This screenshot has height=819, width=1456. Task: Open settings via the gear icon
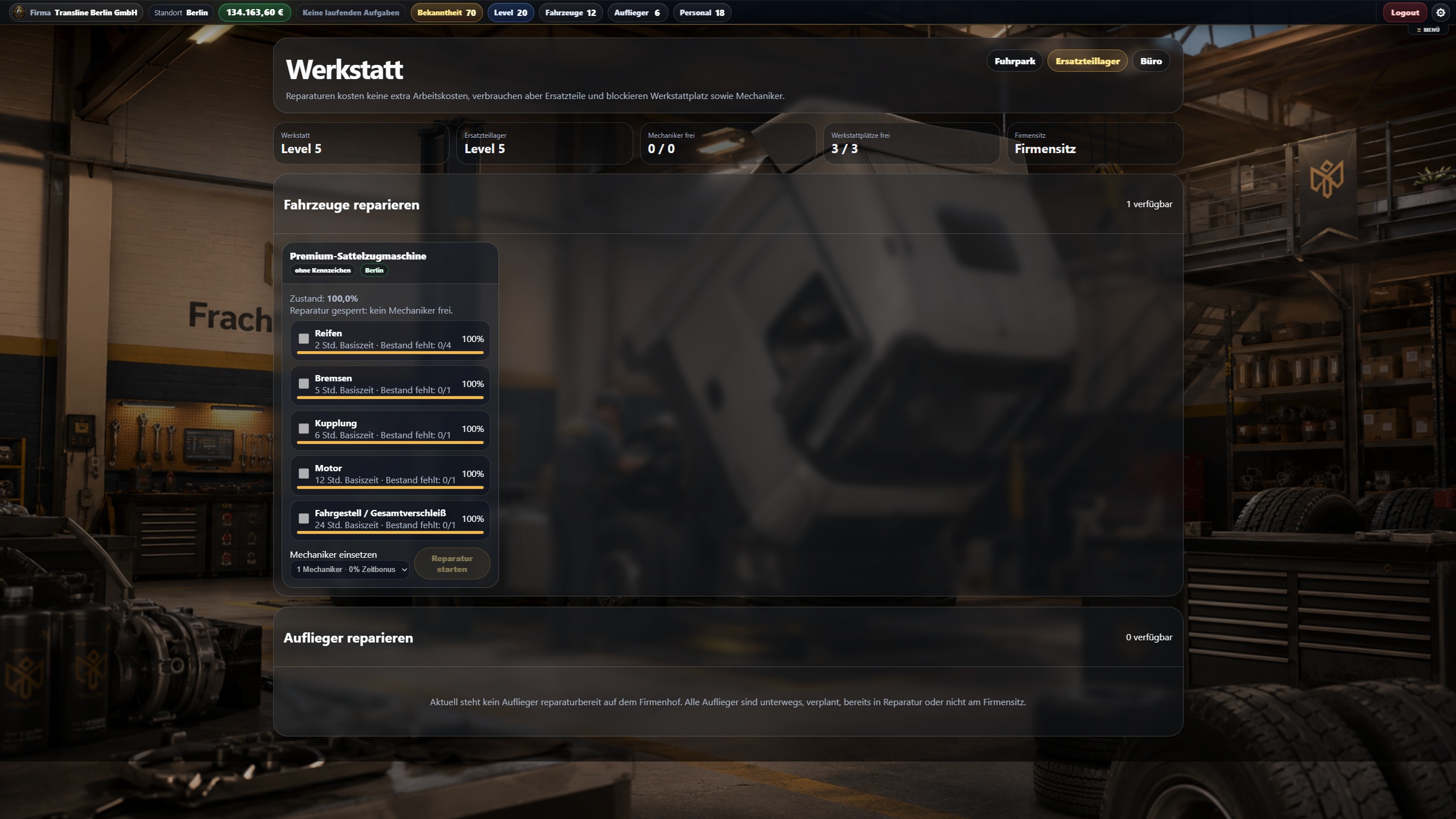1440,13
